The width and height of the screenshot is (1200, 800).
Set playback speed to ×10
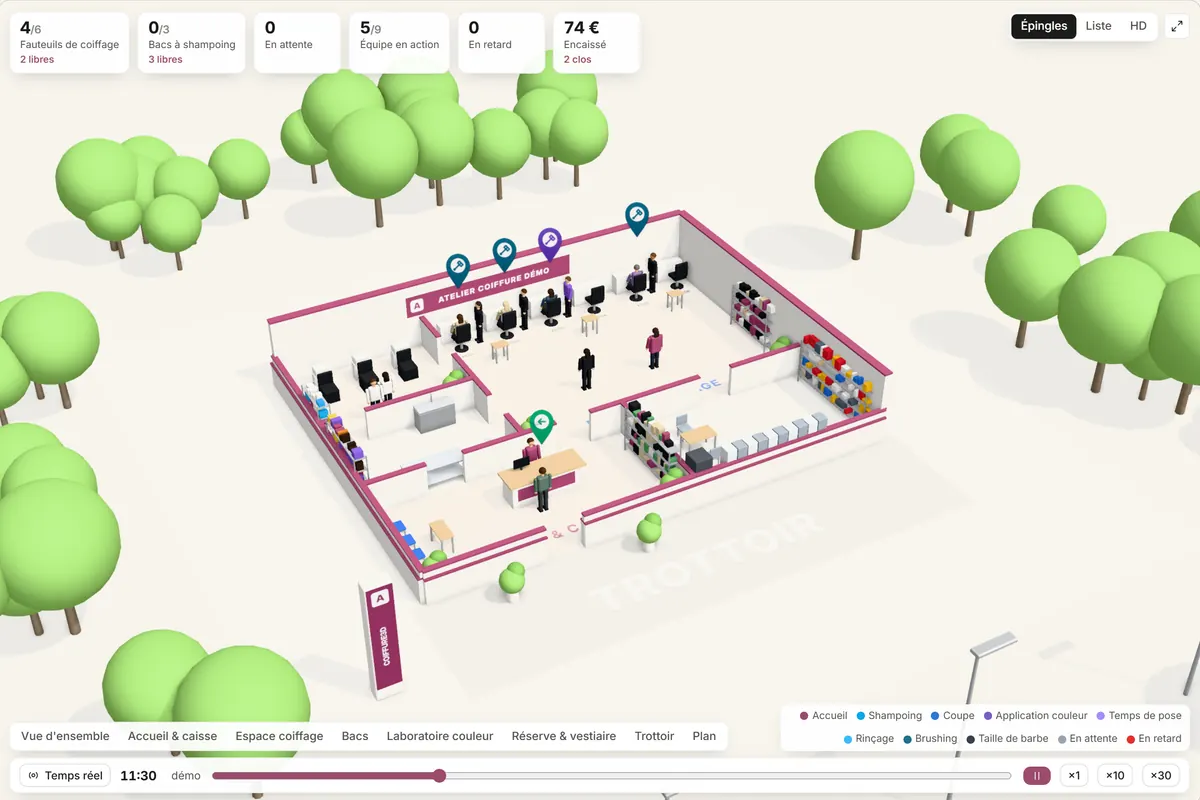(x=1115, y=775)
